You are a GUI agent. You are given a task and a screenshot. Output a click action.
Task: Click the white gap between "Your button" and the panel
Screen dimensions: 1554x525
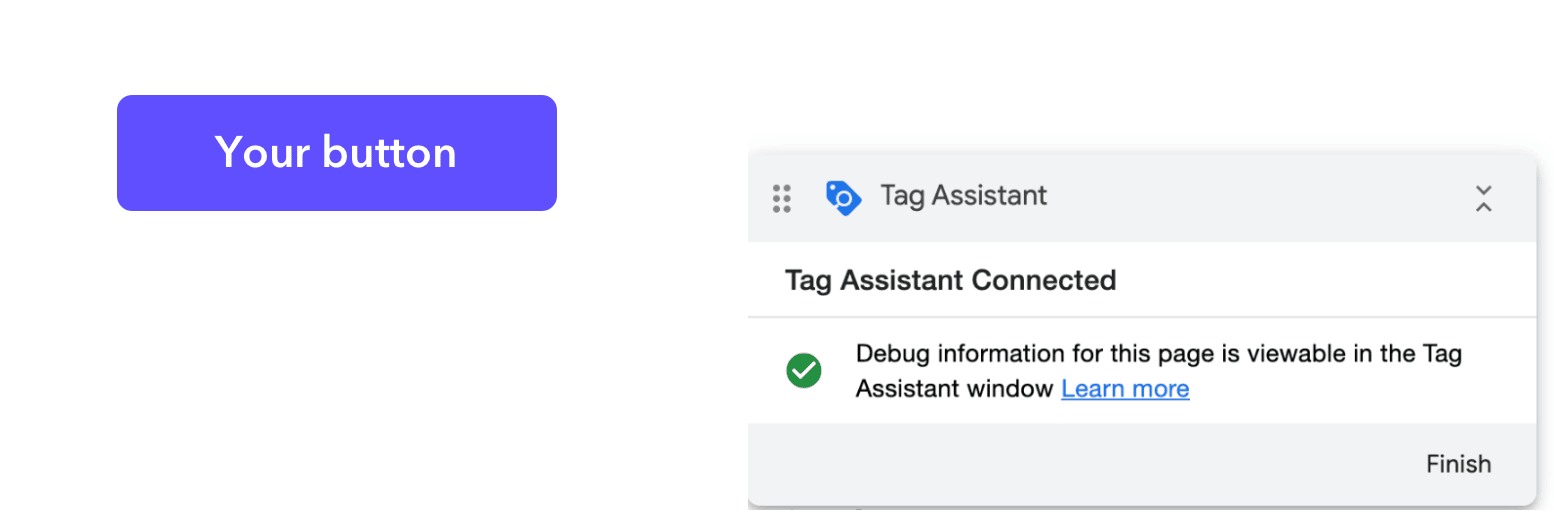(650, 250)
